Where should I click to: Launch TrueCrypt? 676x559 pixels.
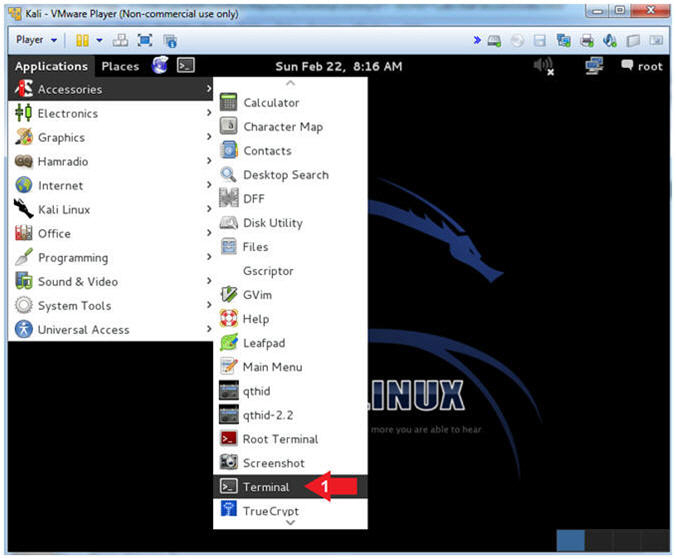point(290,511)
